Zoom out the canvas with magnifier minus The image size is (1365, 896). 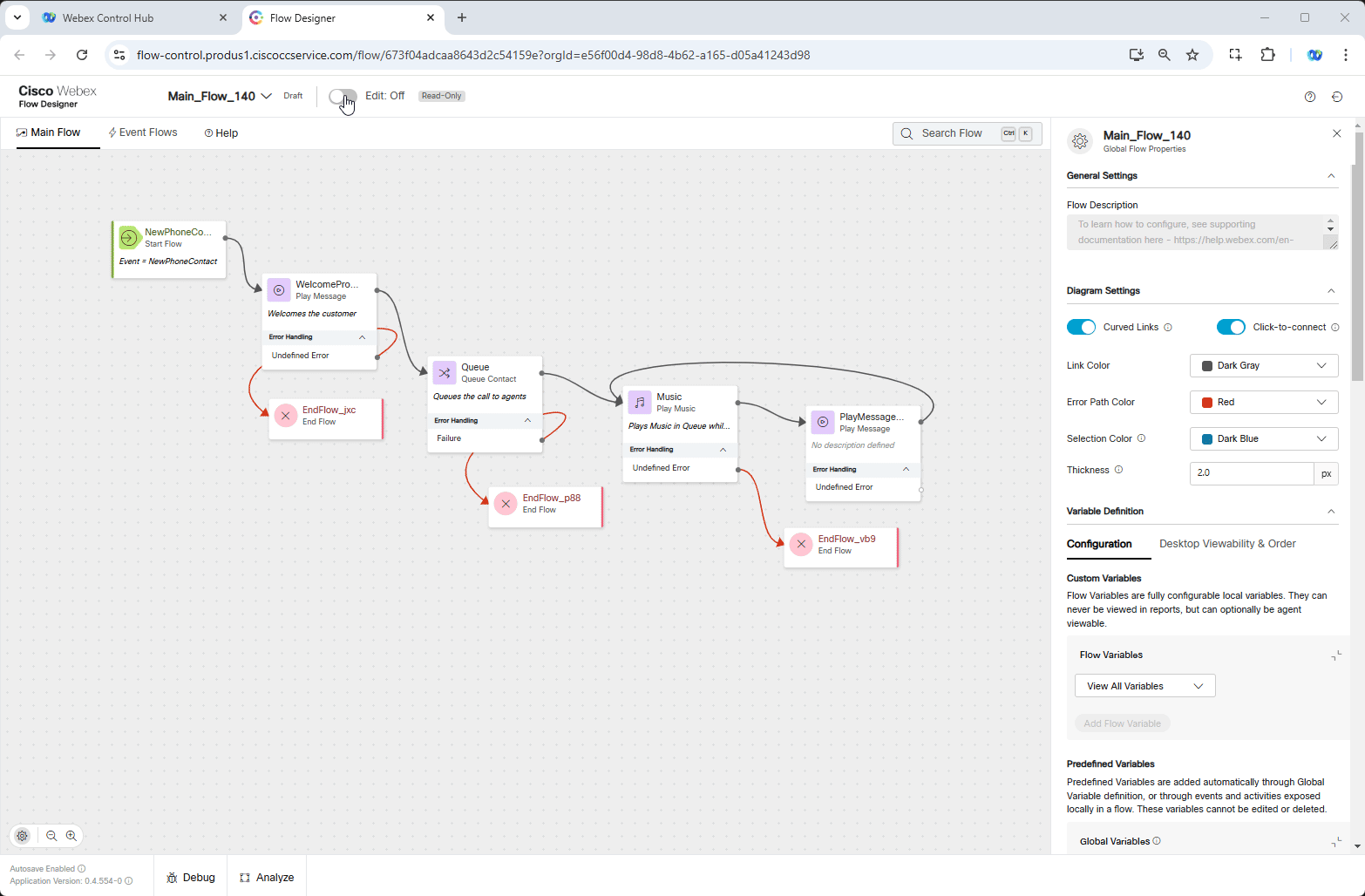(x=51, y=836)
